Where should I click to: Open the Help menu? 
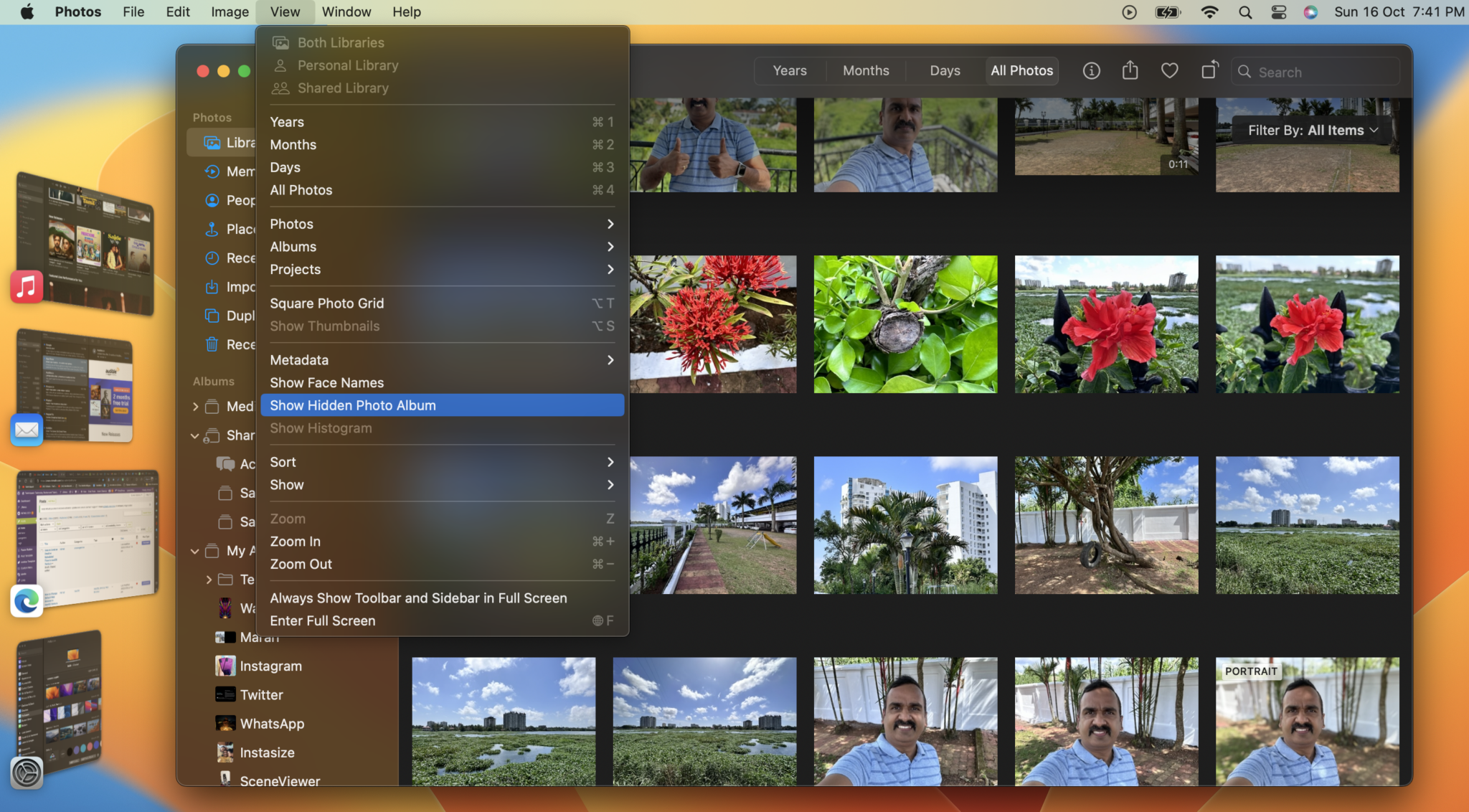407,12
